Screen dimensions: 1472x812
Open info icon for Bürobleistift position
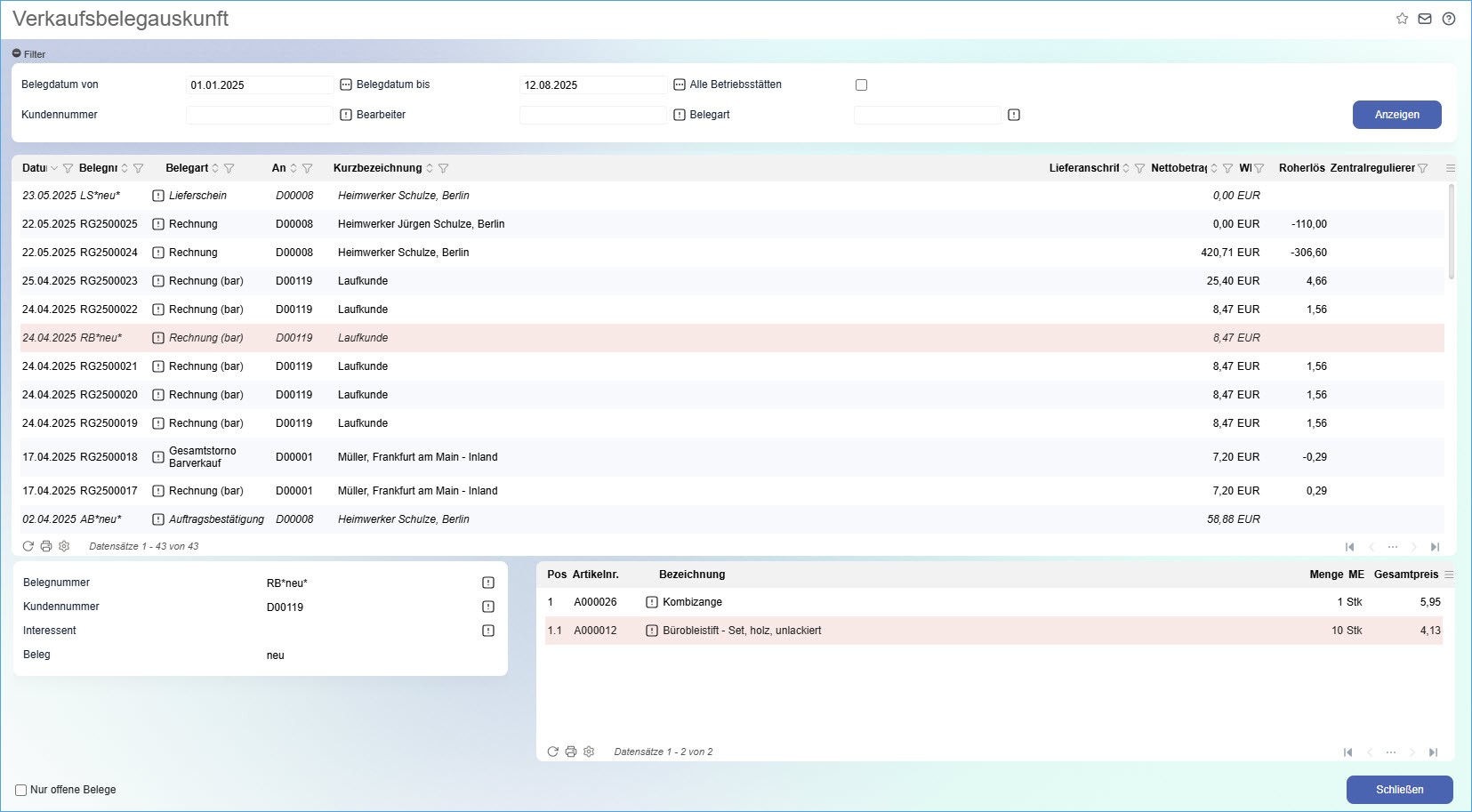[652, 631]
